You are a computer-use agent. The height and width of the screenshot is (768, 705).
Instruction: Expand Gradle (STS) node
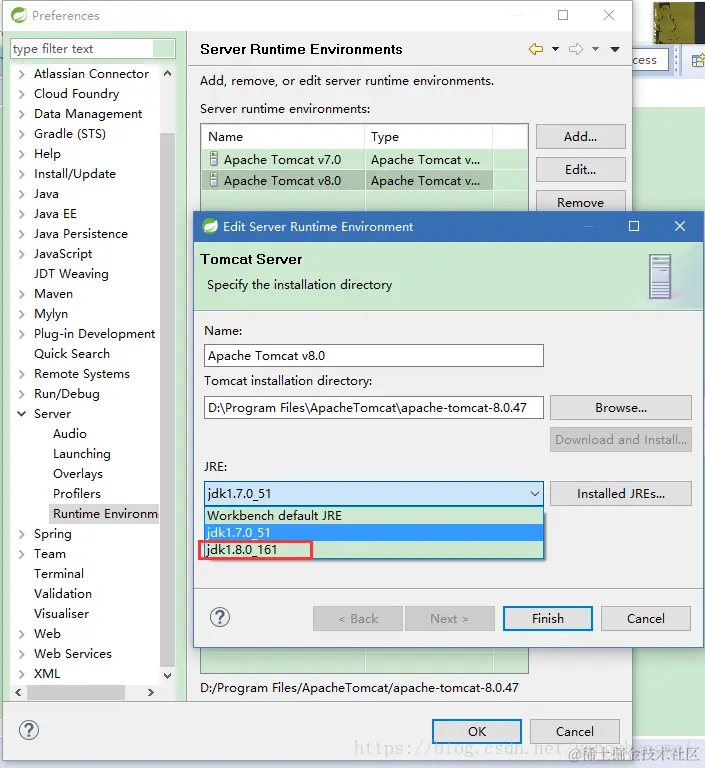(x=22, y=134)
